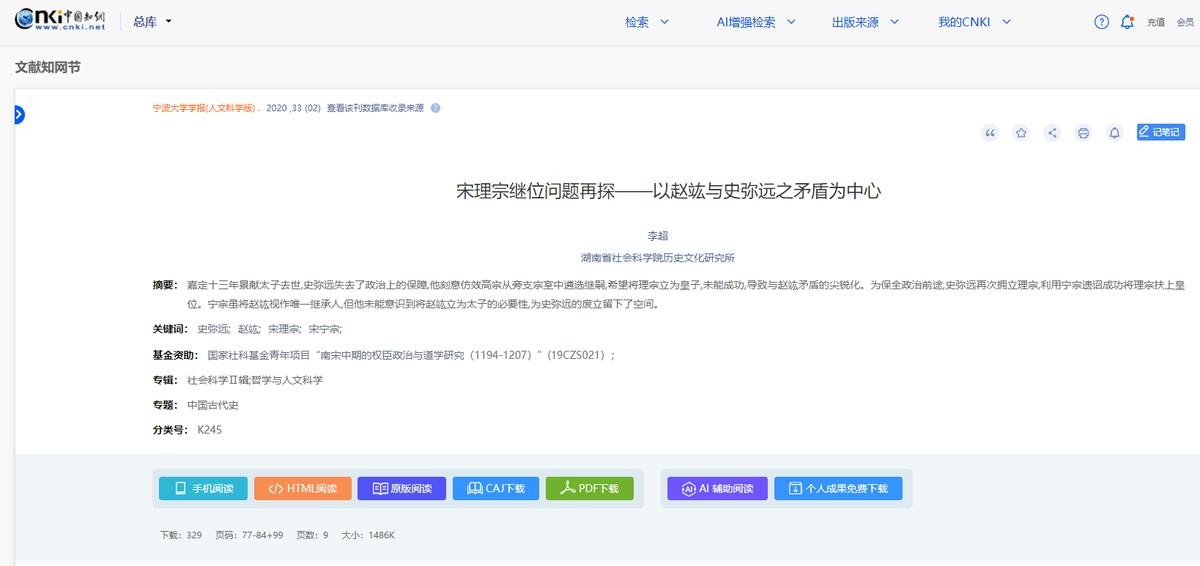The width and height of the screenshot is (1200, 566).
Task: Open notifications bell in top header
Action: [x=1127, y=22]
